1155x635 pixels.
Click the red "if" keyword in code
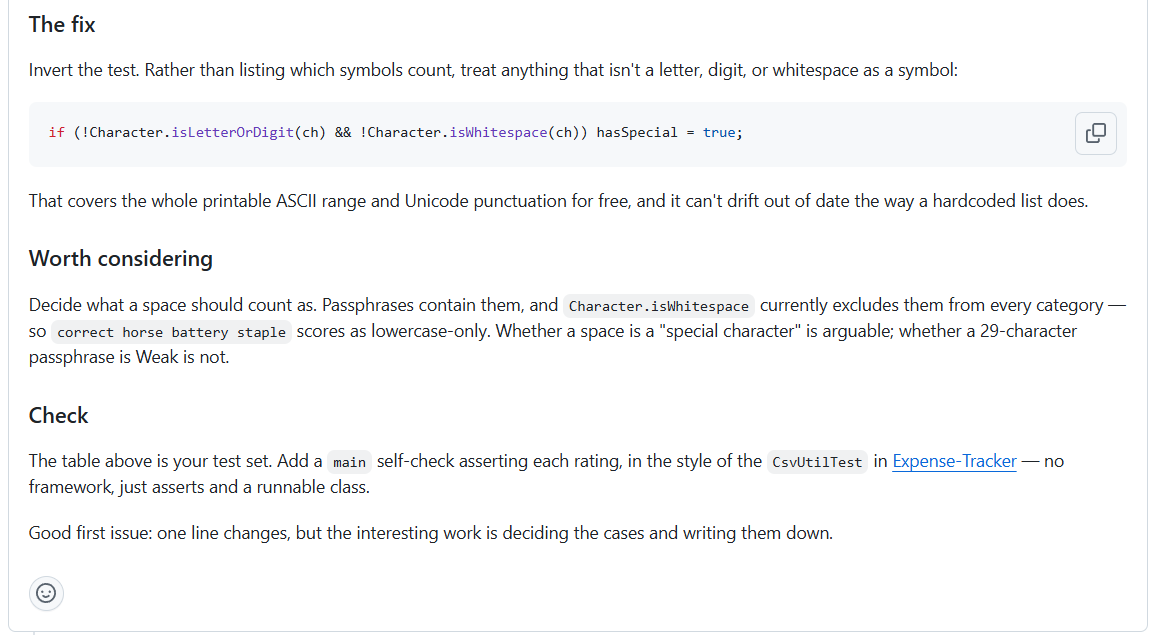tap(57, 133)
